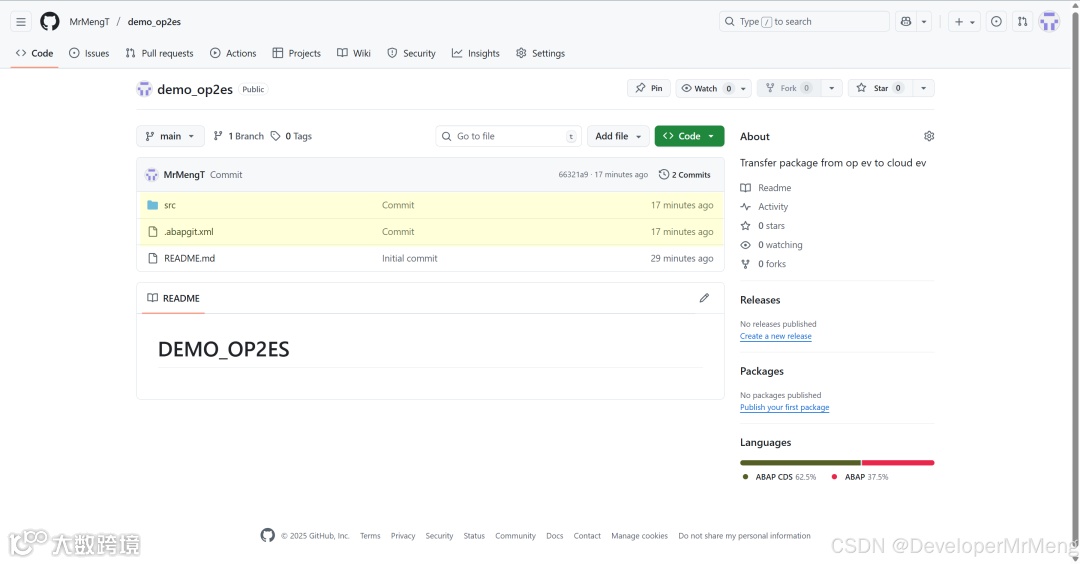Open green Code clone dropdown
The height and width of the screenshot is (564, 1080).
pyautogui.click(x=689, y=136)
